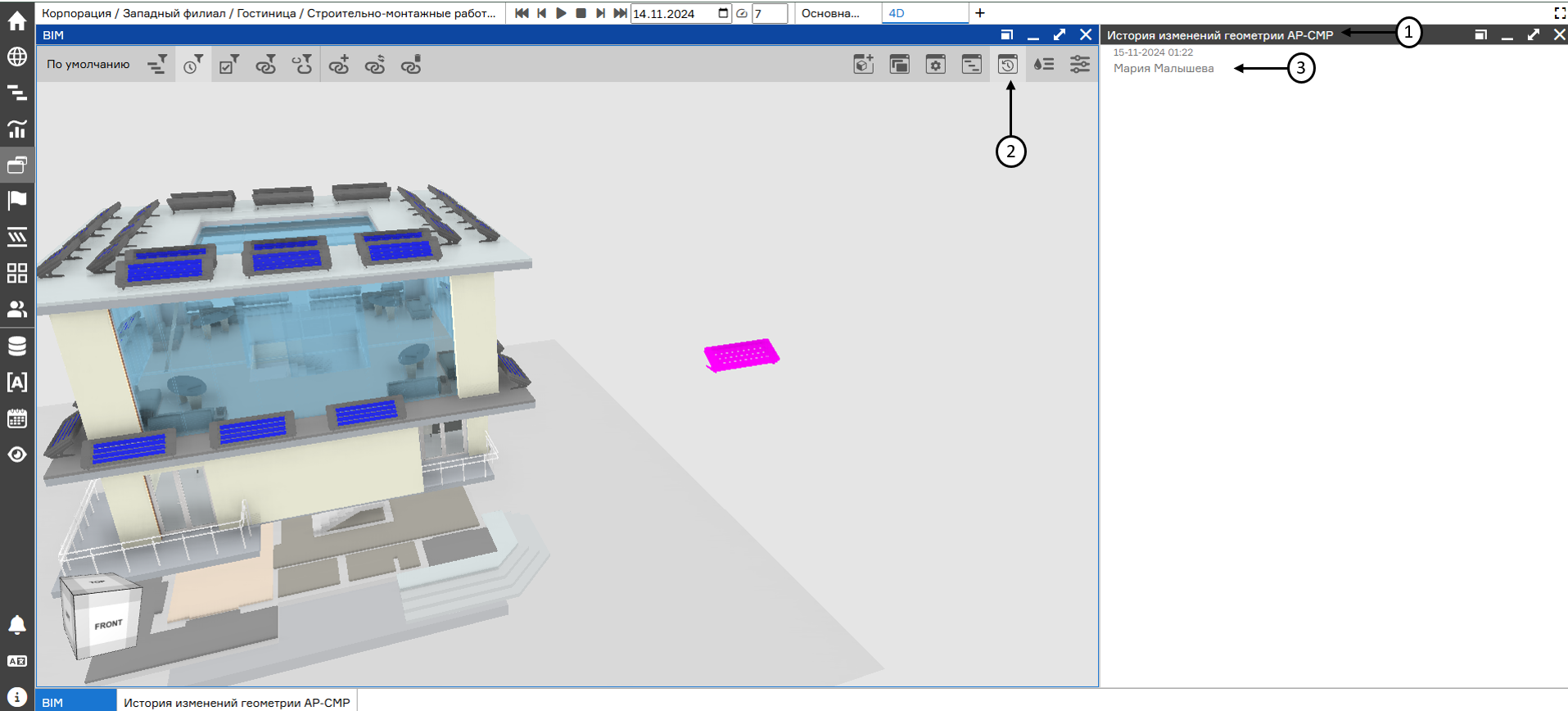Jump to timeline end
Viewport: 1568px width, 711px height.
click(620, 13)
